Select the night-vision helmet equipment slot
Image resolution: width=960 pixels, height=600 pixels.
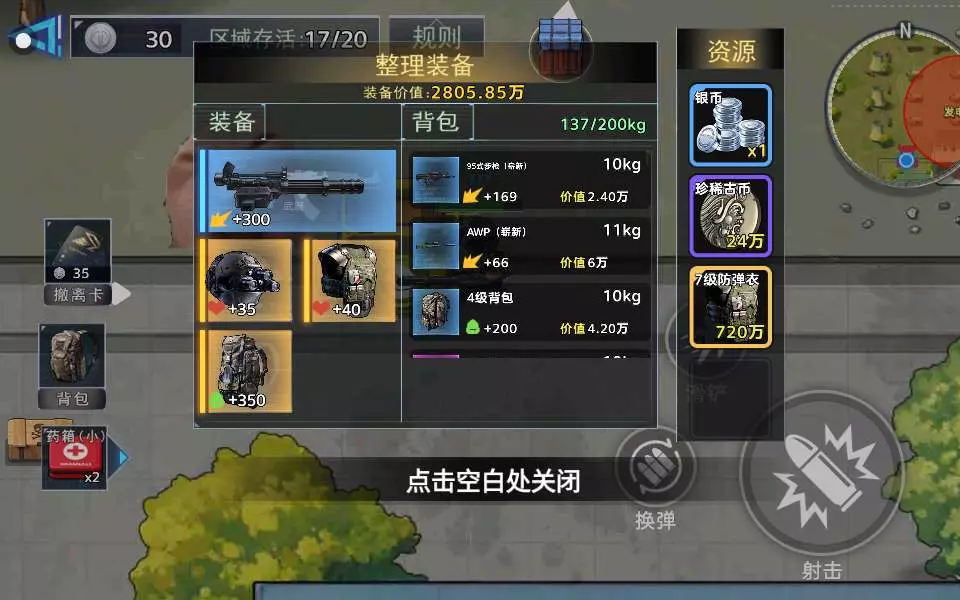(x=246, y=280)
